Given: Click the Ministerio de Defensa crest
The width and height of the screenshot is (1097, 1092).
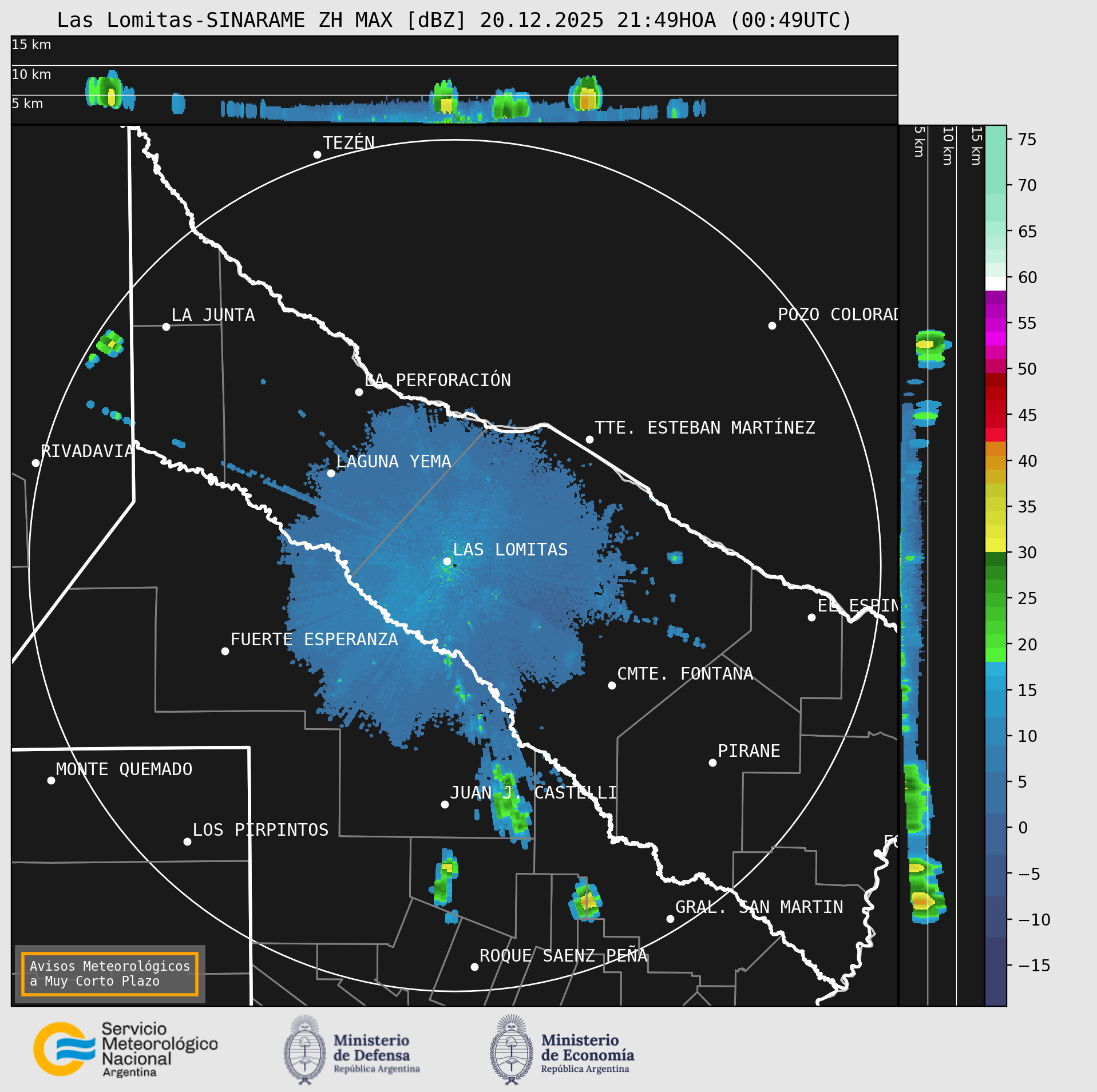Looking at the screenshot, I should pos(305,1050).
